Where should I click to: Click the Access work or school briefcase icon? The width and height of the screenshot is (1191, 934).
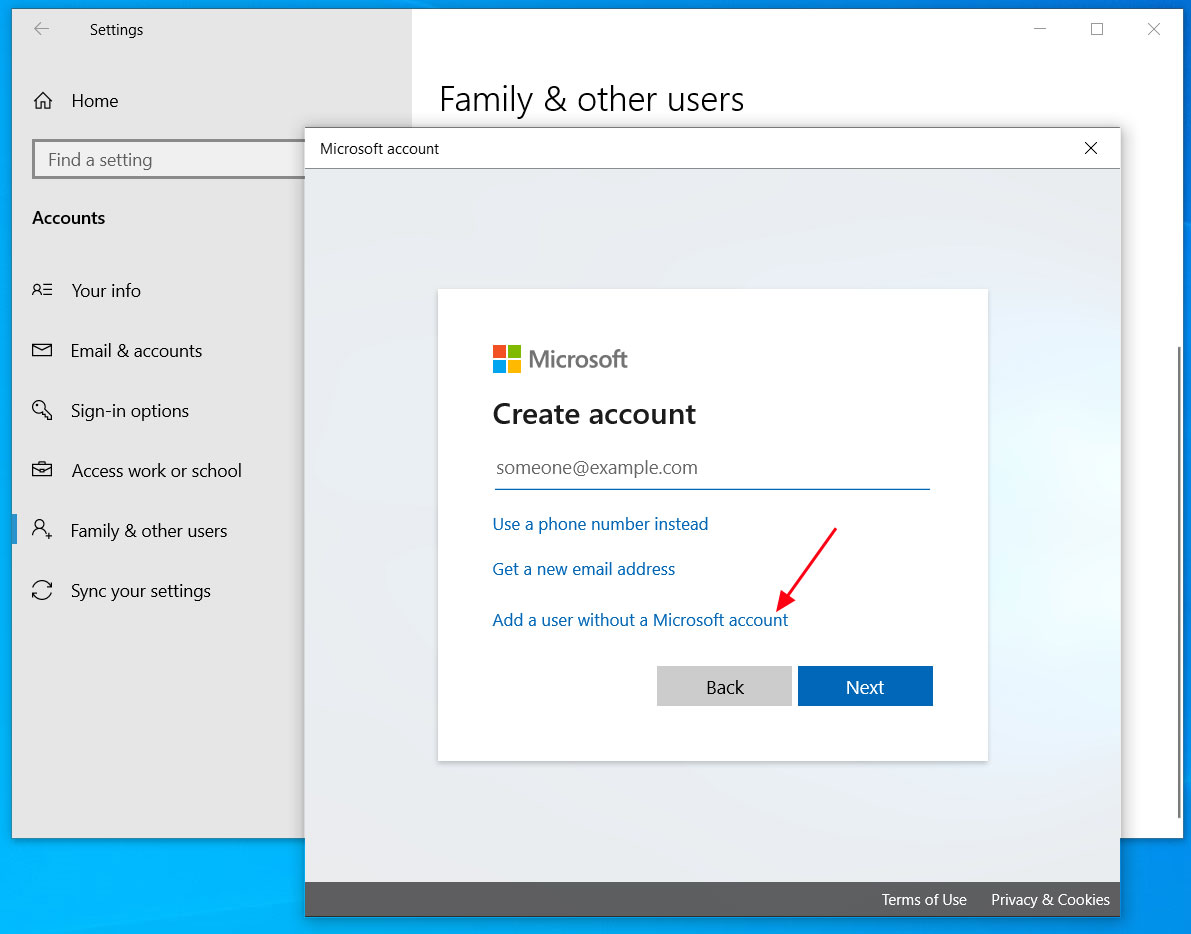42,470
